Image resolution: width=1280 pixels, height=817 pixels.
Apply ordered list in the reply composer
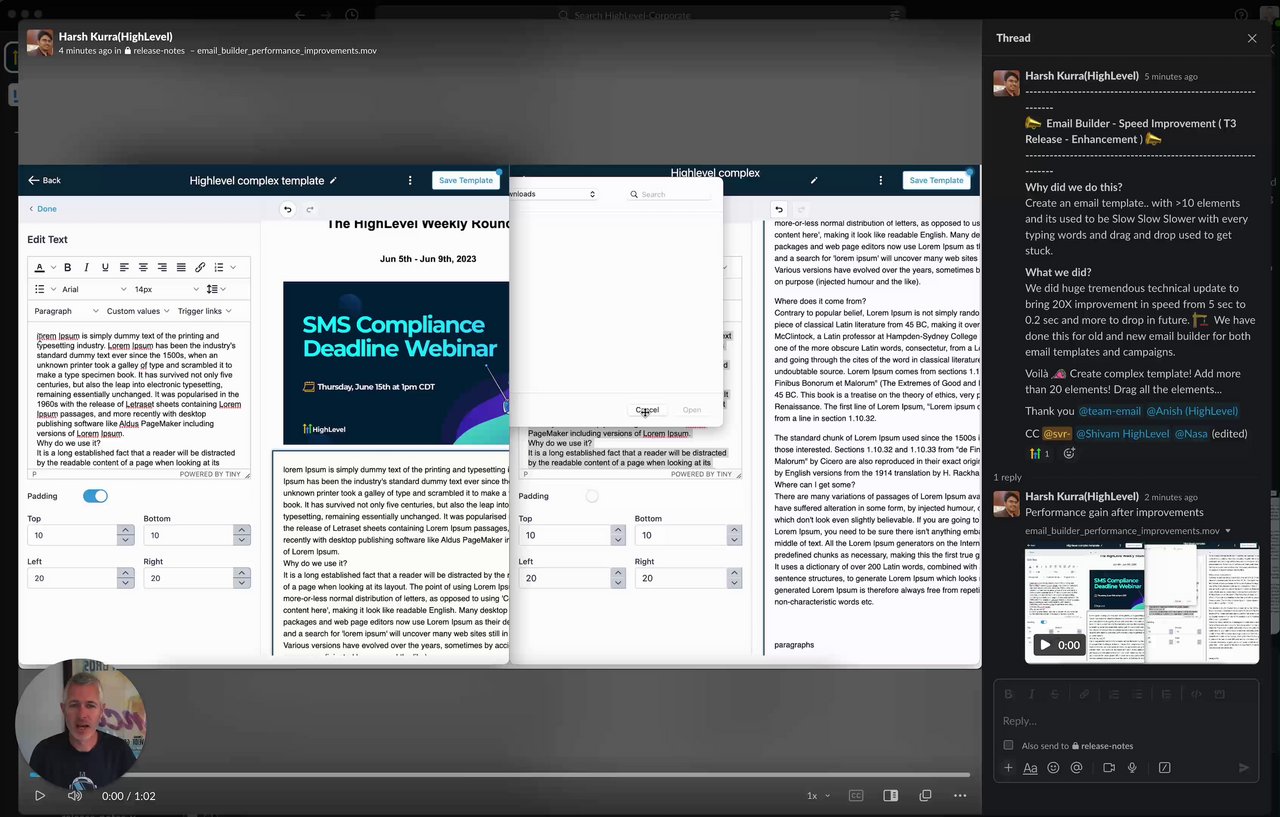click(1113, 694)
